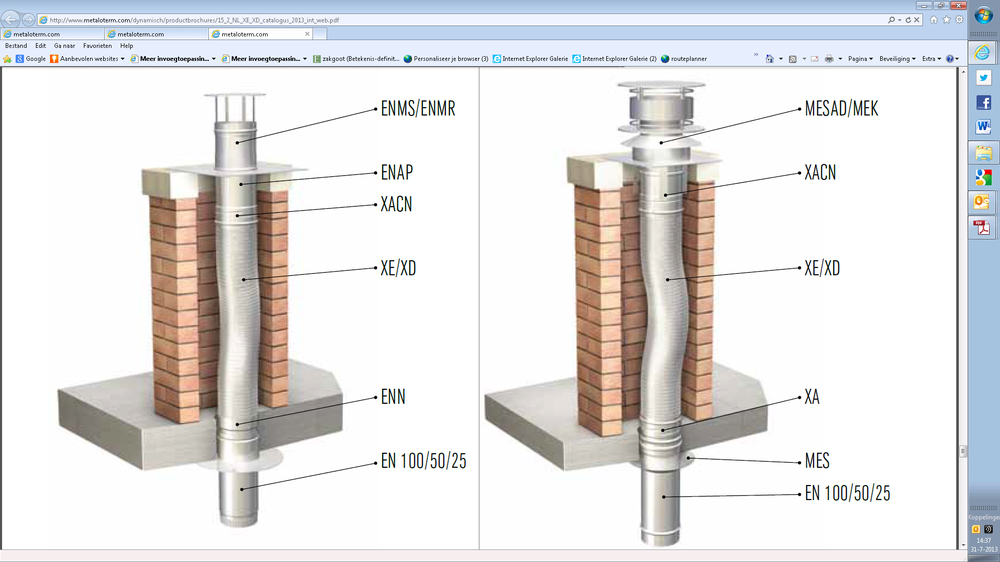This screenshot has width=1000, height=562.
Task: Open the Home page icon
Action: 934,20
